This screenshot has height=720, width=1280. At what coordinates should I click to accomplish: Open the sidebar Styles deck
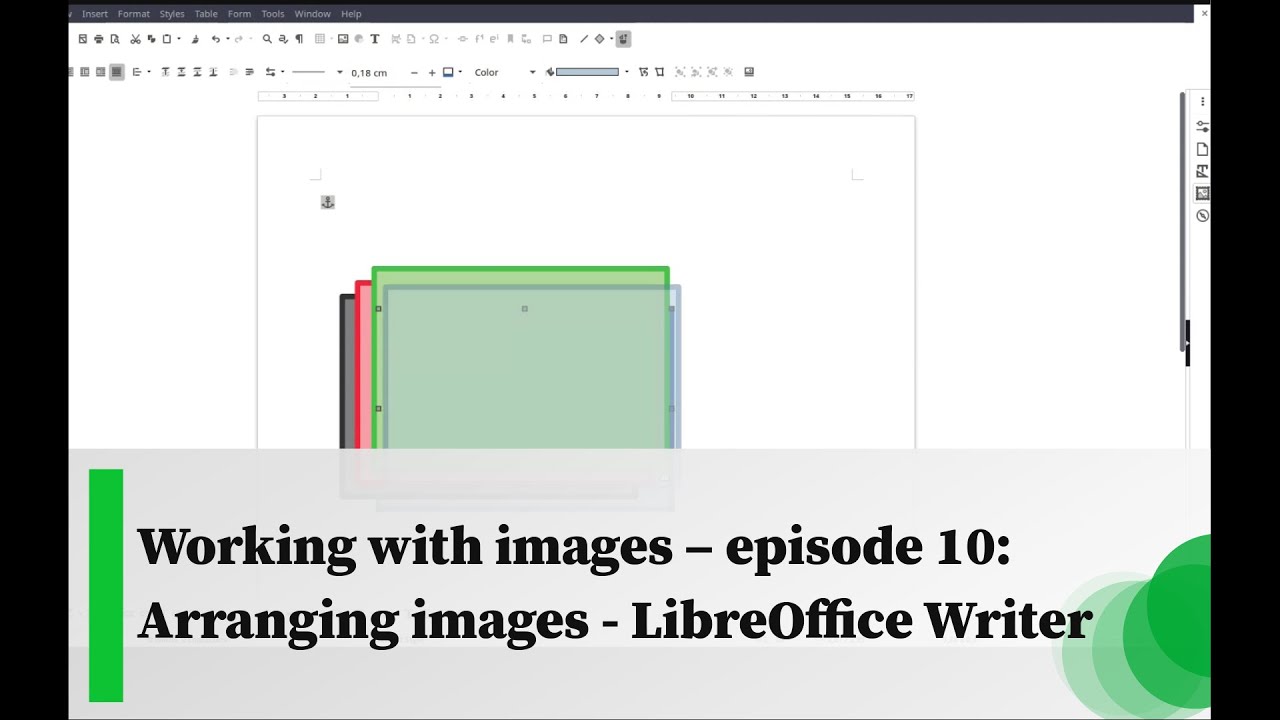[x=1203, y=171]
